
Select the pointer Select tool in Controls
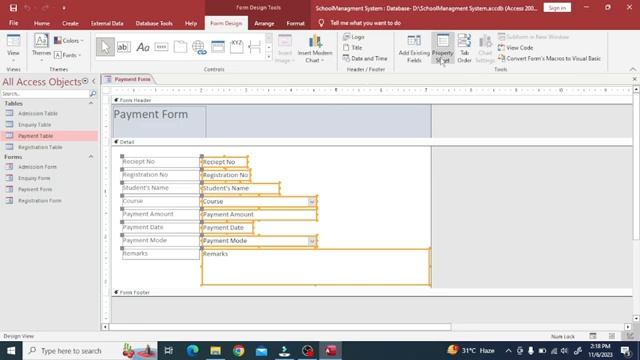pos(105,47)
